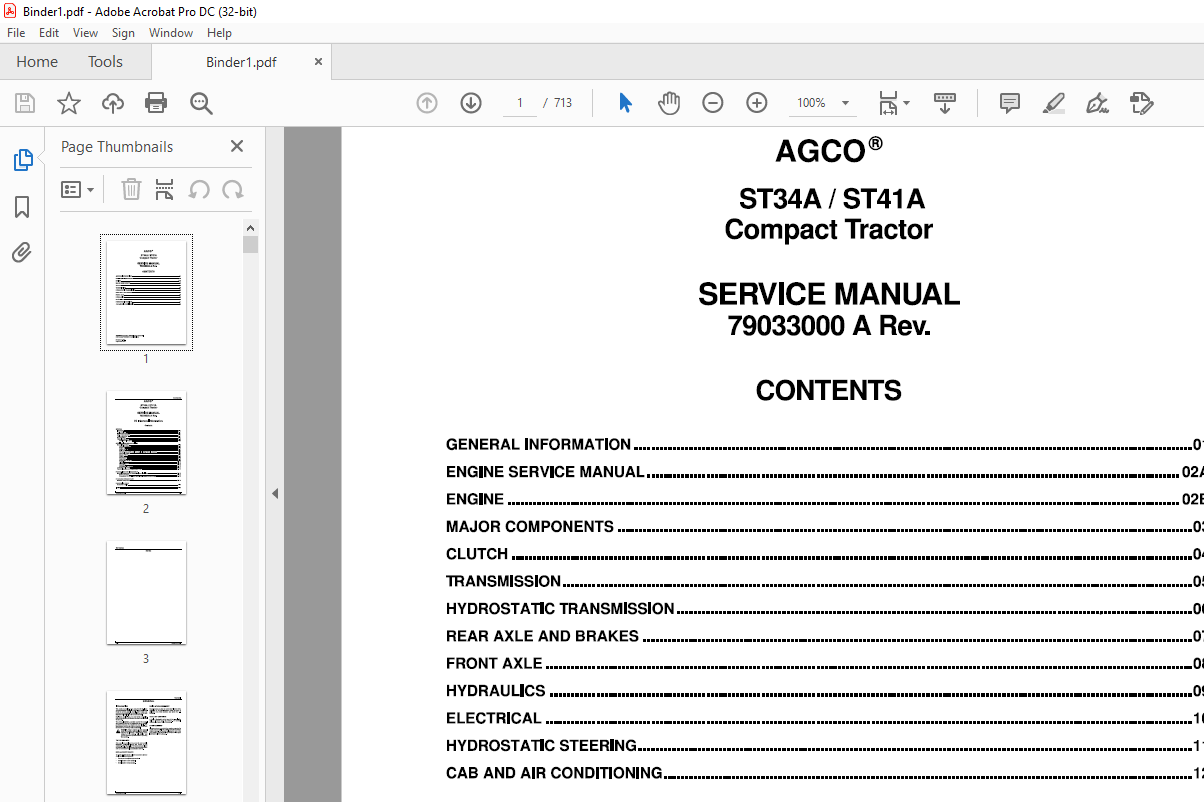Image resolution: width=1204 pixels, height=802 pixels.
Task: Click the page number input field
Action: point(520,103)
